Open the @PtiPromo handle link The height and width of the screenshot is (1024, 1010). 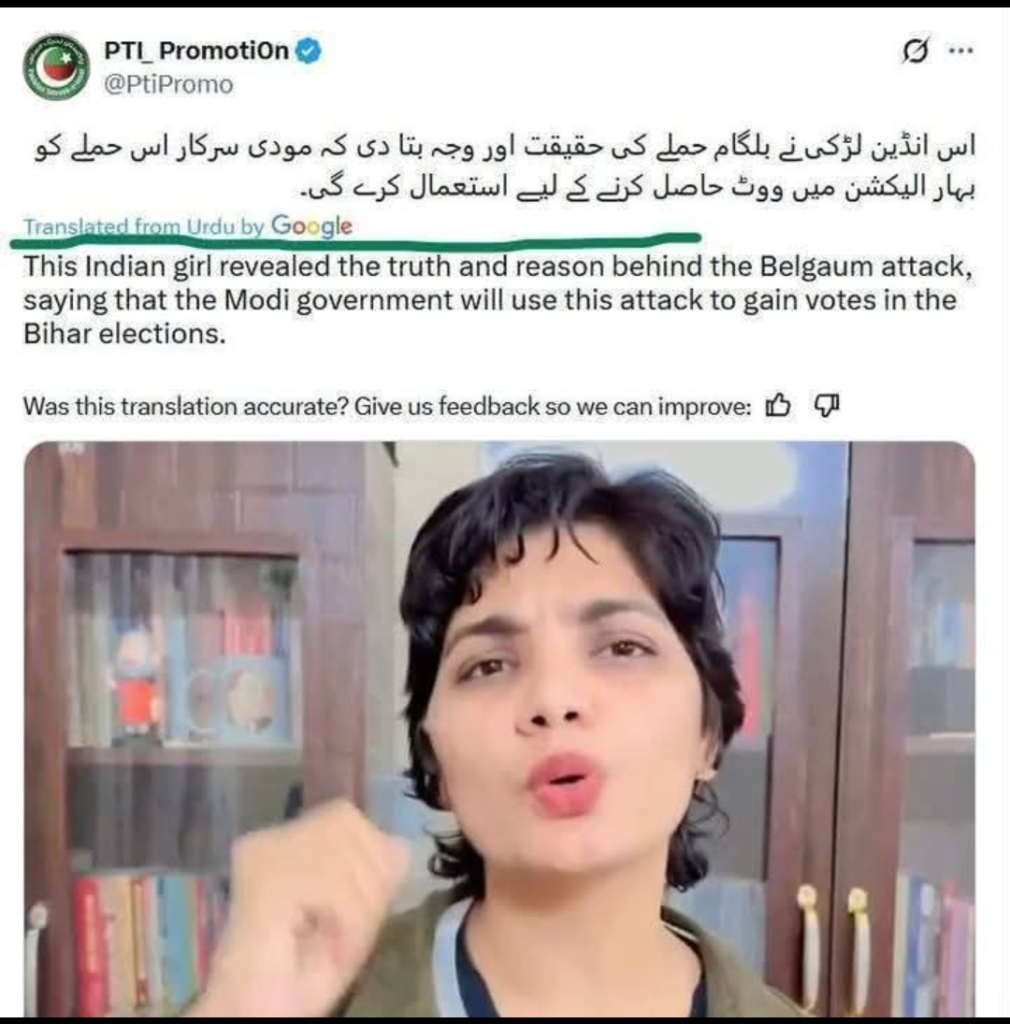(168, 85)
